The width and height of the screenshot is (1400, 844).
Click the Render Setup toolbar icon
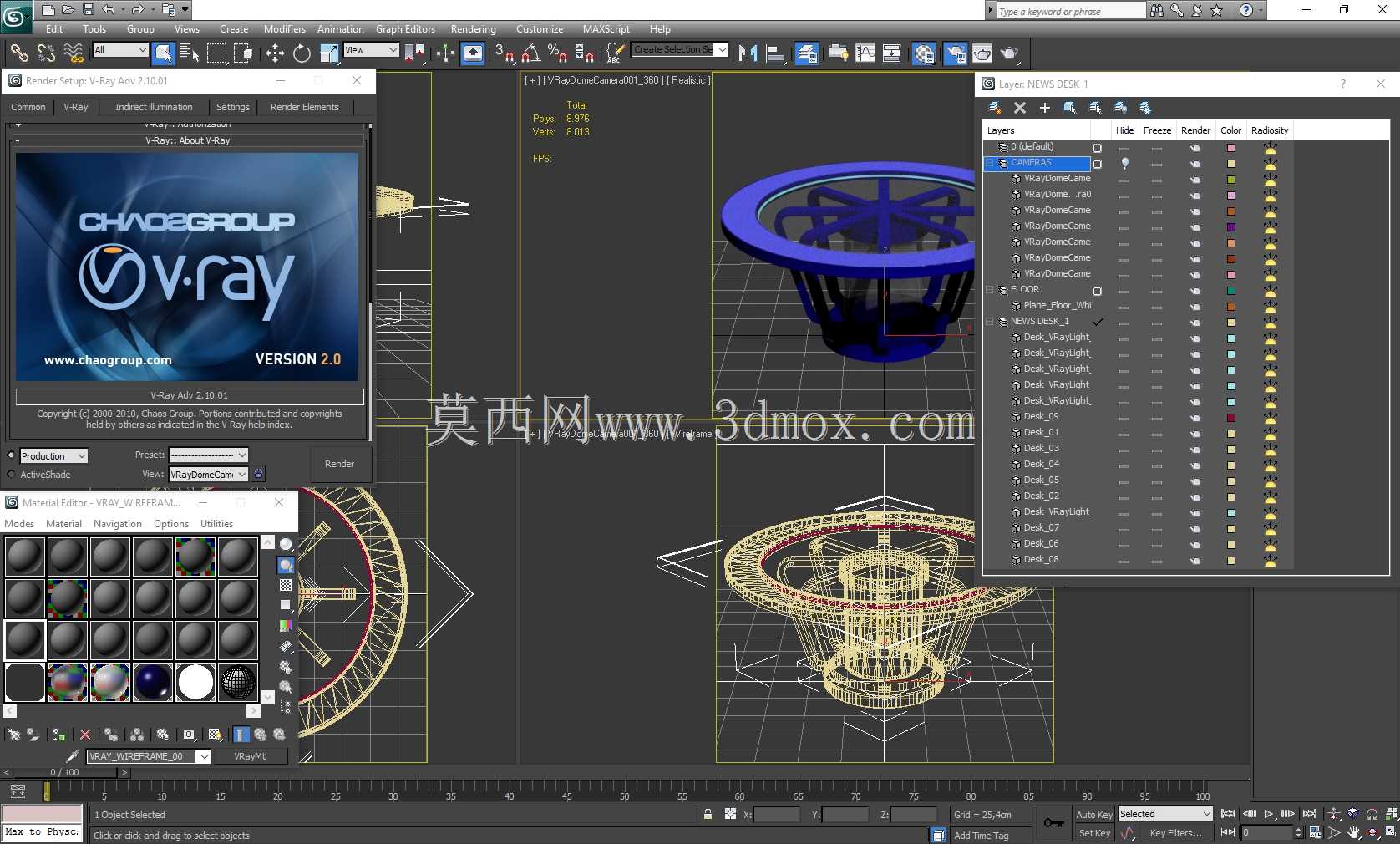955,53
